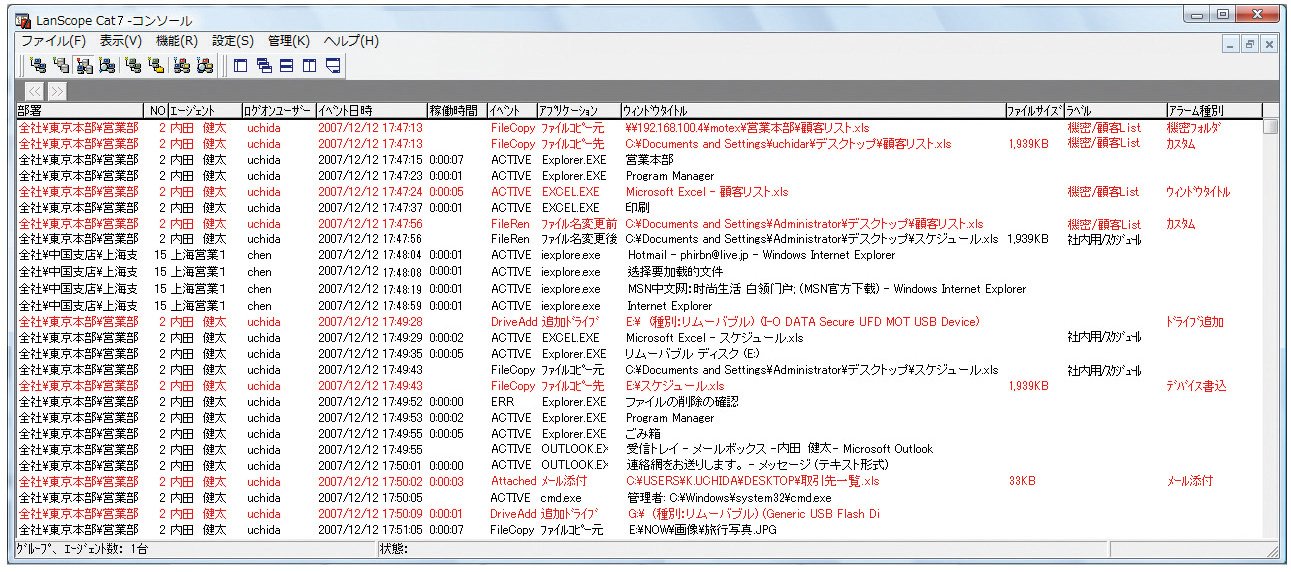Click the second network computers toolbar icon
The height and width of the screenshot is (572, 1291).
[x=61, y=66]
